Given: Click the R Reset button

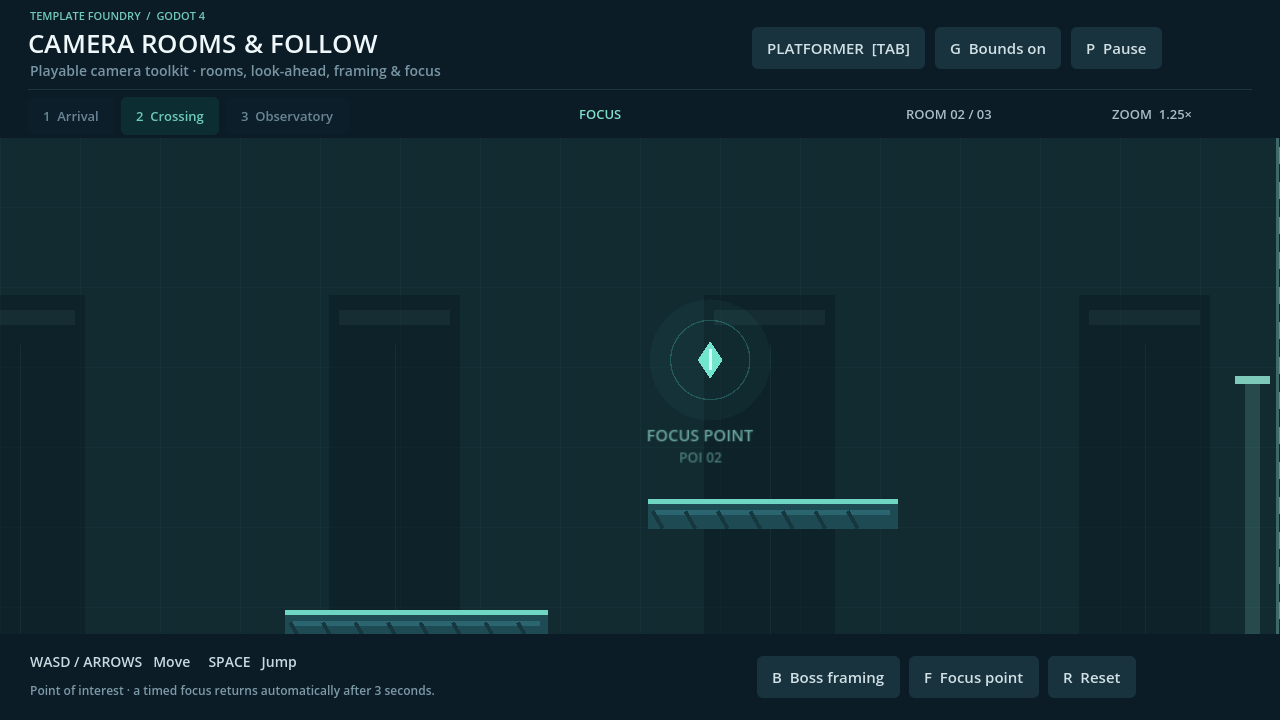Looking at the screenshot, I should [x=1092, y=677].
